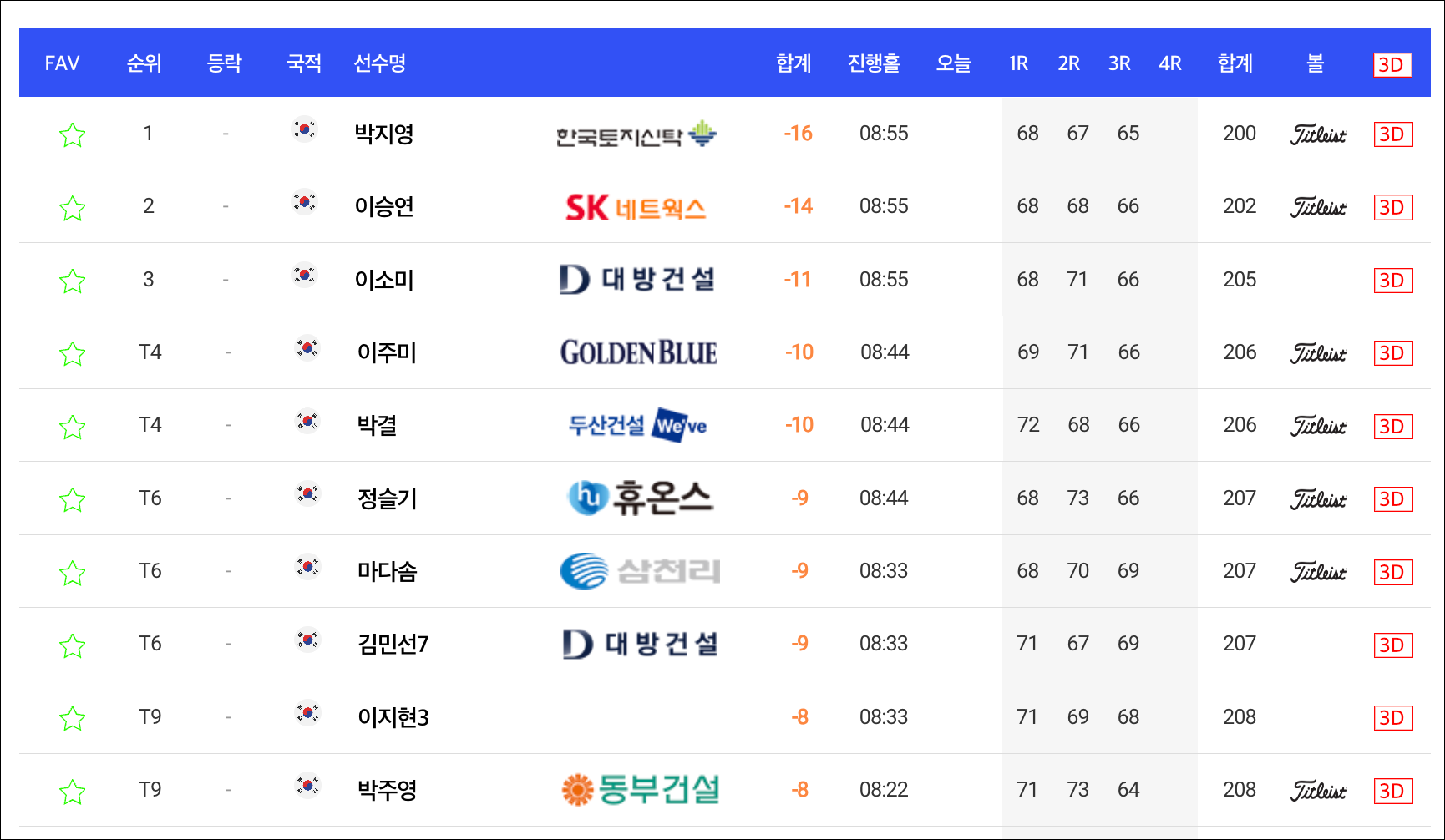This screenshot has width=1445, height=840.
Task: Click the SK네트웍스 sponsor logo
Action: (x=636, y=206)
